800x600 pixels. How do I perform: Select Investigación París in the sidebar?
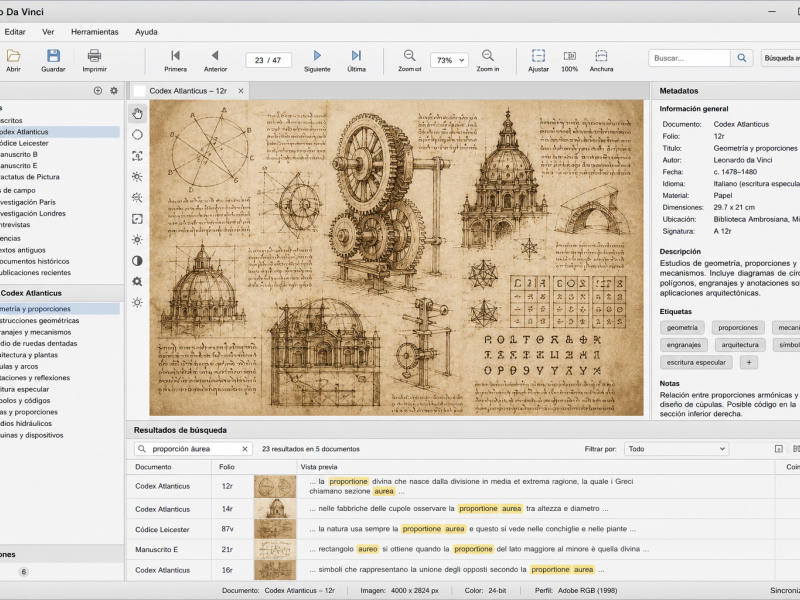[x=28, y=202]
